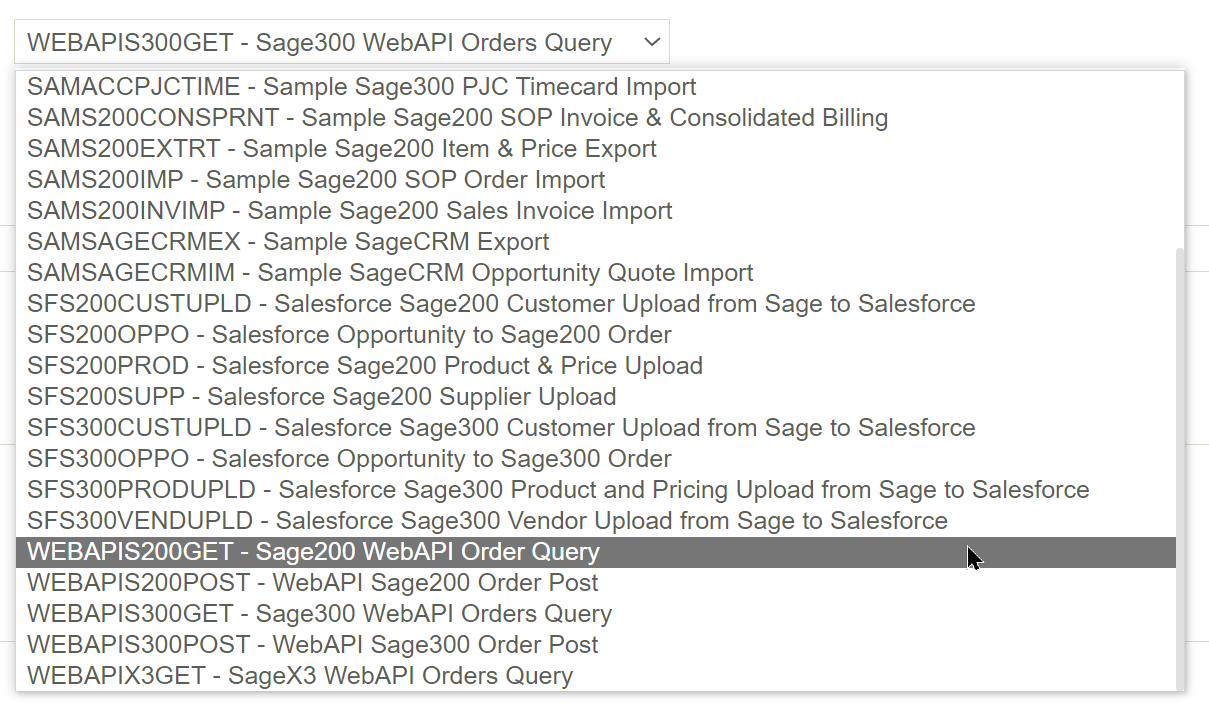This screenshot has width=1209, height=712.
Task: Choose SAMS200CONSPRNT SOP Invoice & Consolidated Billing
Action: coord(457,118)
